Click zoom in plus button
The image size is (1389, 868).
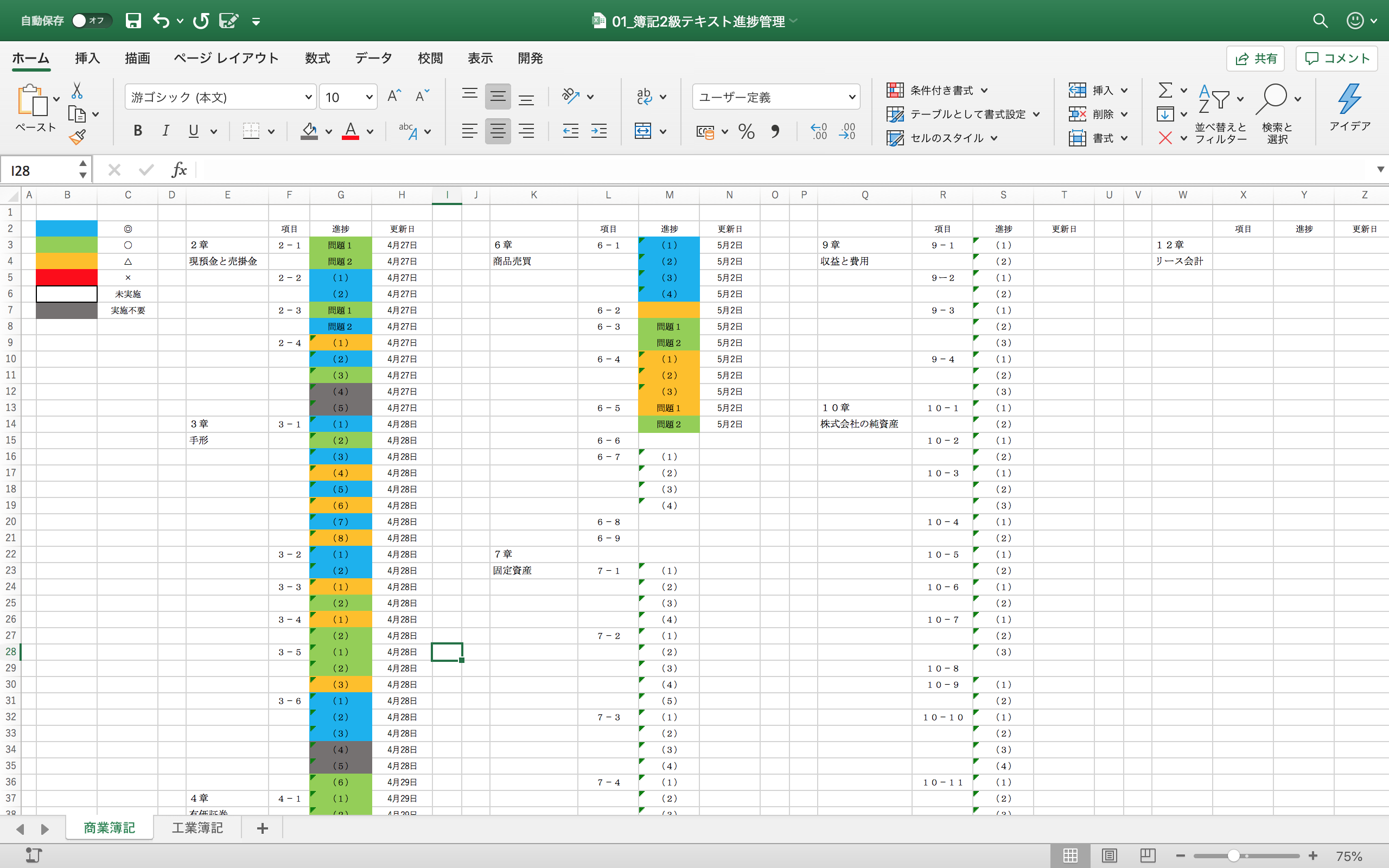1312,856
